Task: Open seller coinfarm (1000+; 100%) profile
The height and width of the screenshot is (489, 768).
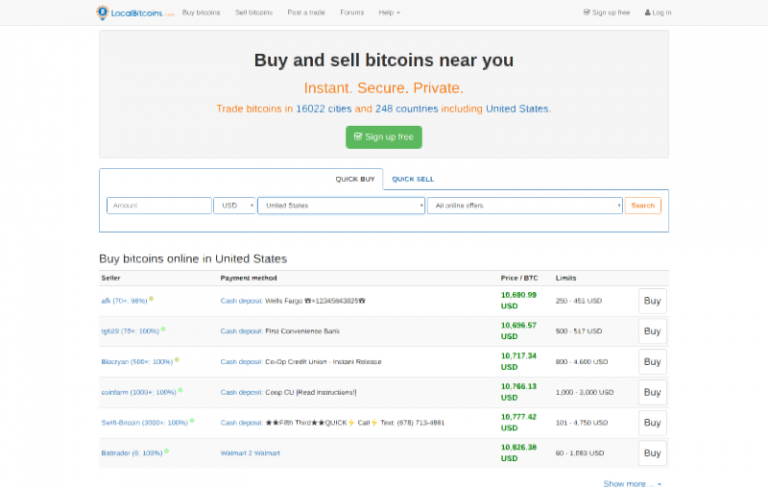Action: click(x=139, y=392)
